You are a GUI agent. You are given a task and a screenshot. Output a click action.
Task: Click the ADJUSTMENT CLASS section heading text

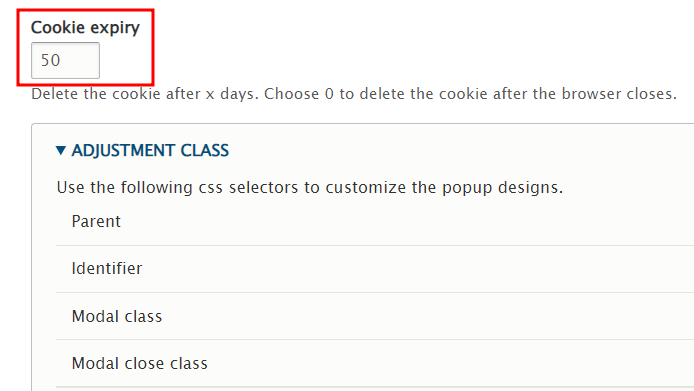(x=150, y=151)
